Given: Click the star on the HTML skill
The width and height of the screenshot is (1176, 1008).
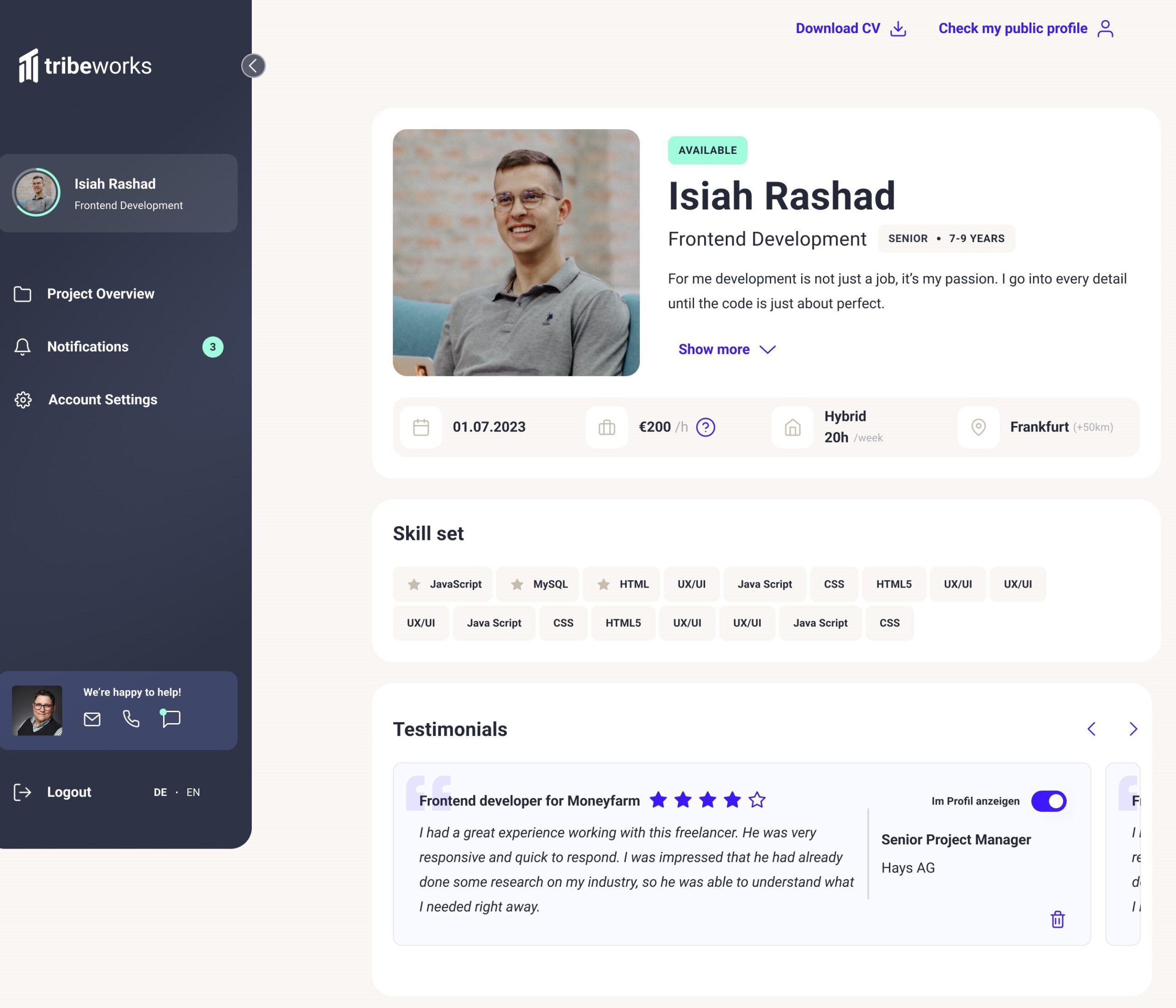Looking at the screenshot, I should 603,584.
